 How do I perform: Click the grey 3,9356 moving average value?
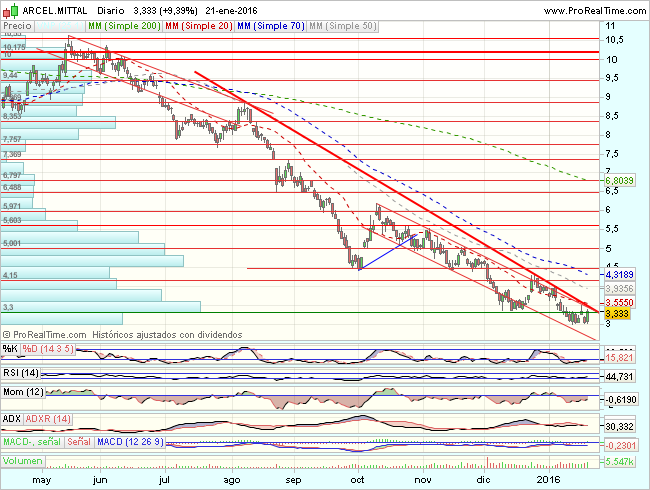[619, 289]
